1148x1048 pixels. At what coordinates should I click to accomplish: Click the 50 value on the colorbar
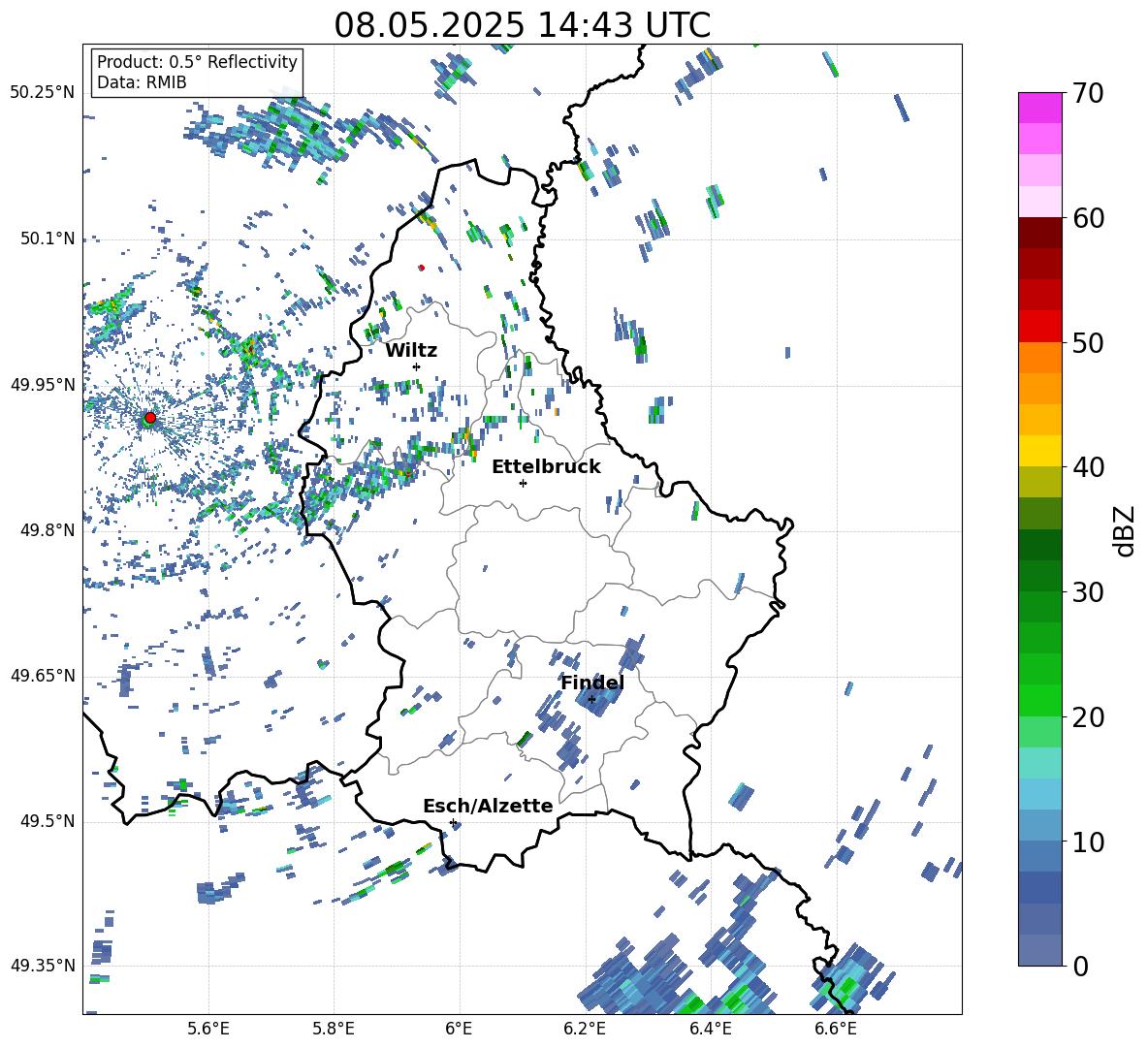[x=1088, y=342]
